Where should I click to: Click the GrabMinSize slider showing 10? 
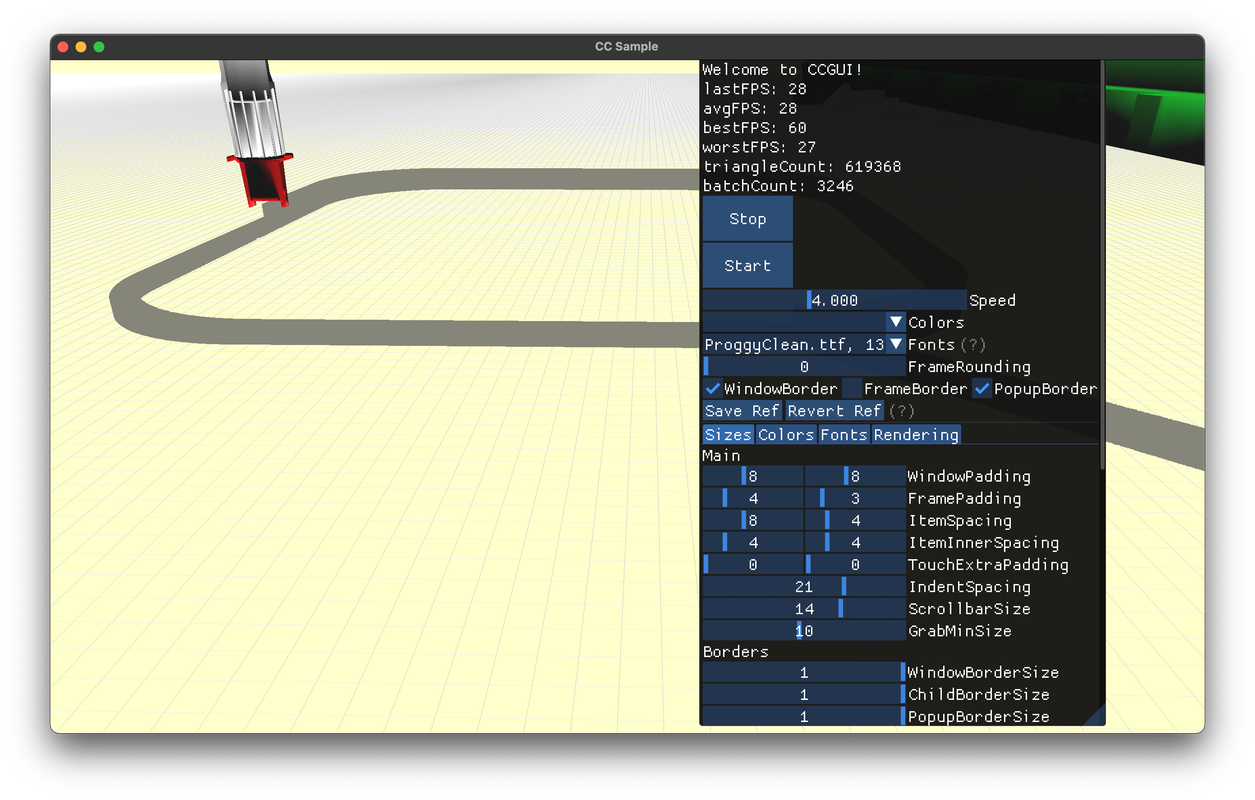click(804, 630)
